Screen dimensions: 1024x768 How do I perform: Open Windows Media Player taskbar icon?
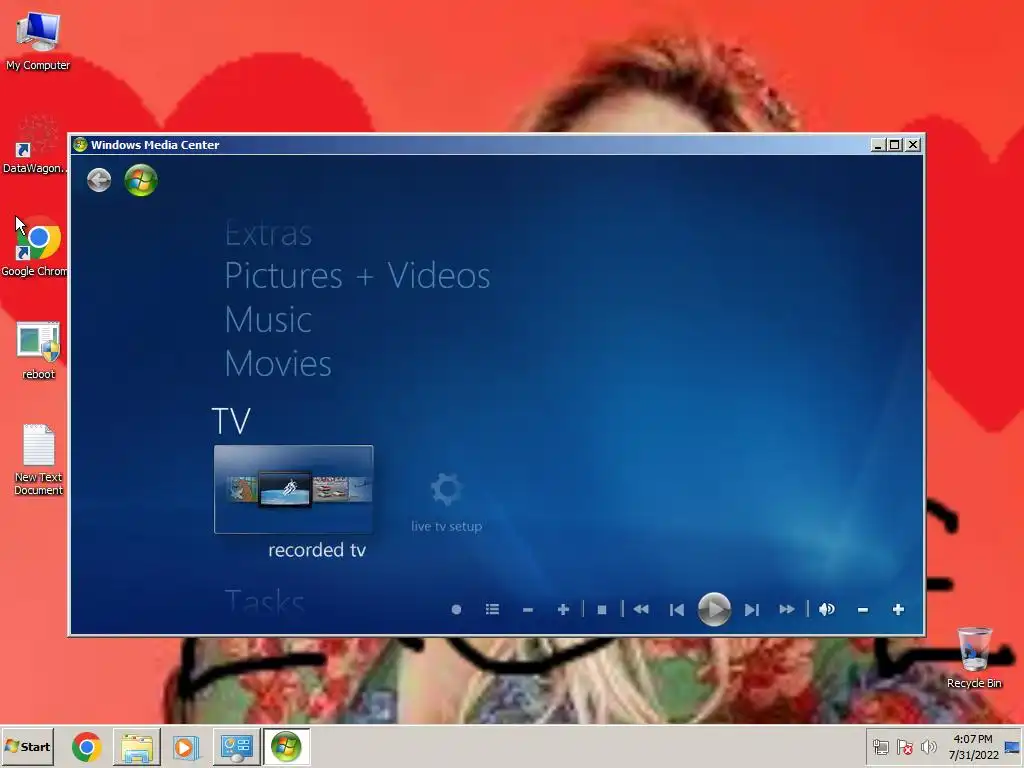point(185,746)
